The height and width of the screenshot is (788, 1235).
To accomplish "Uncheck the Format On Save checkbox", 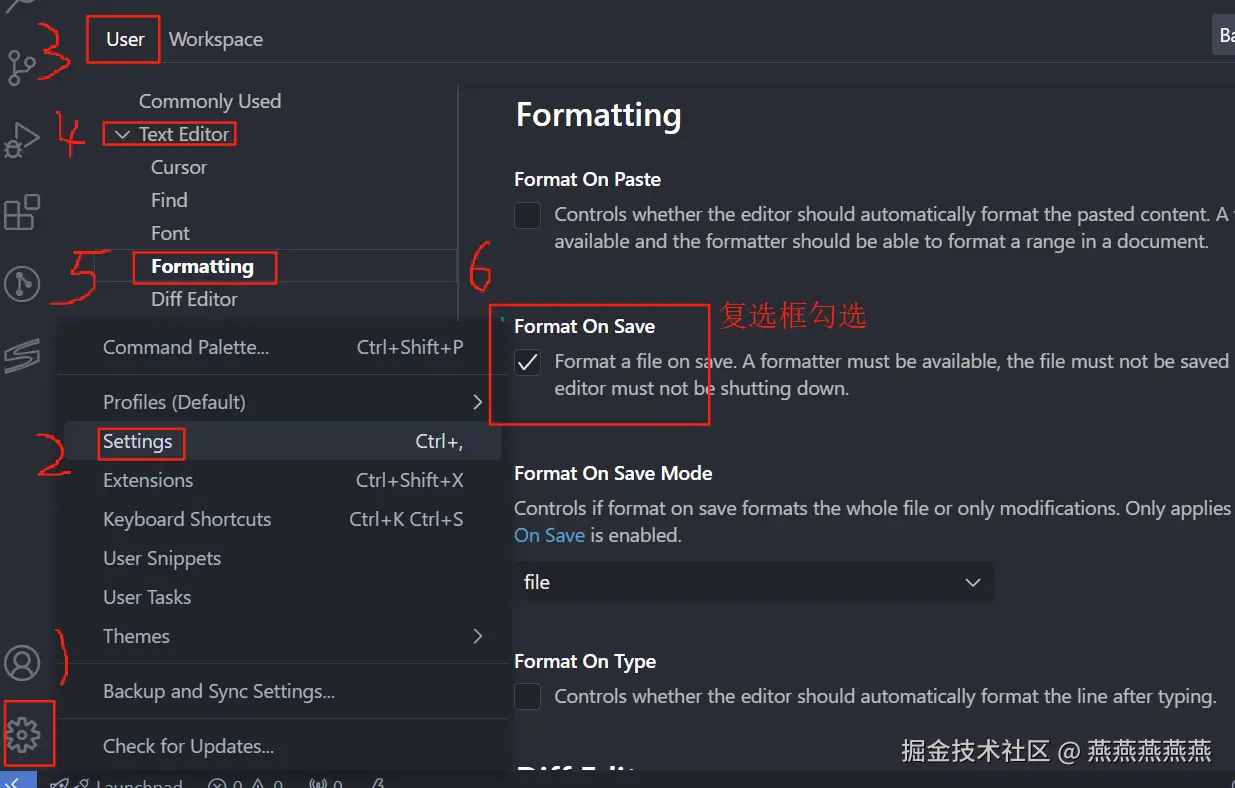I will pos(527,362).
